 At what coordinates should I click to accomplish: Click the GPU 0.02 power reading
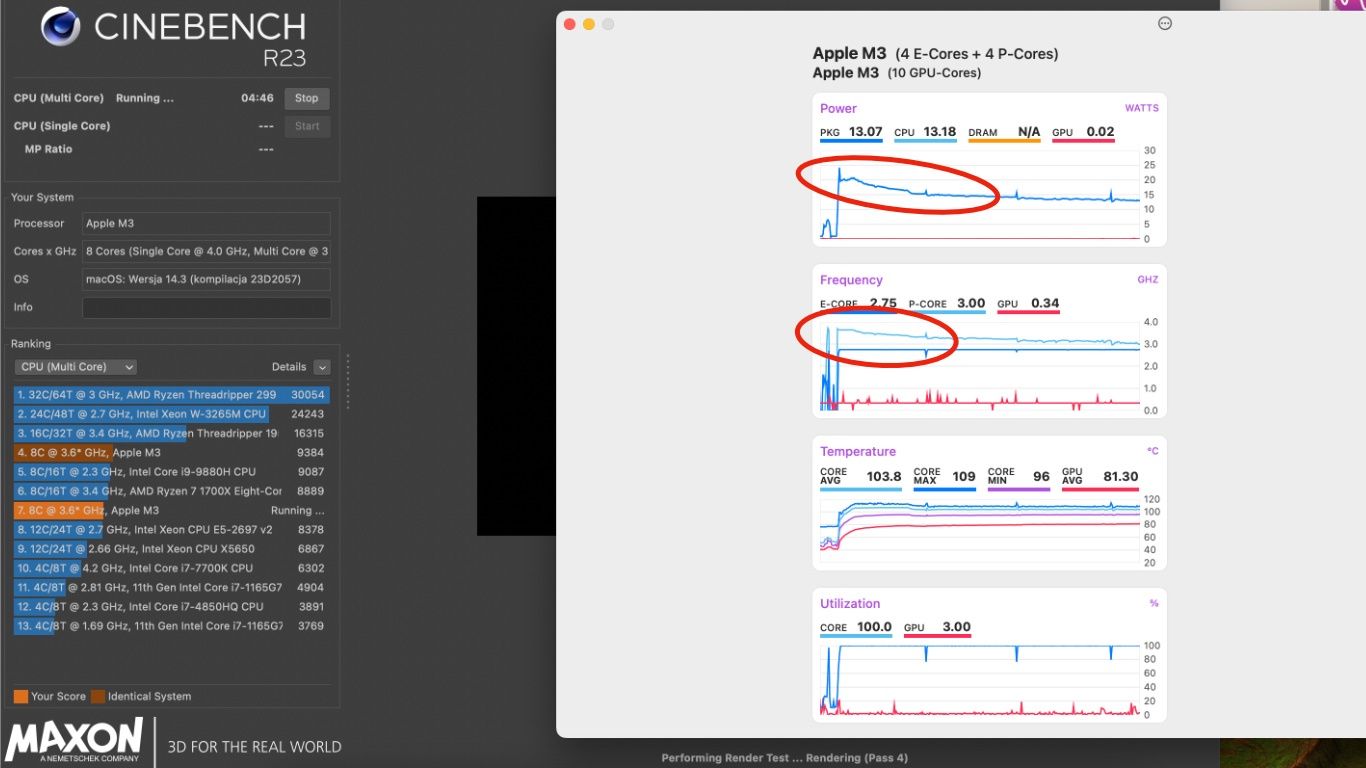tap(1083, 132)
